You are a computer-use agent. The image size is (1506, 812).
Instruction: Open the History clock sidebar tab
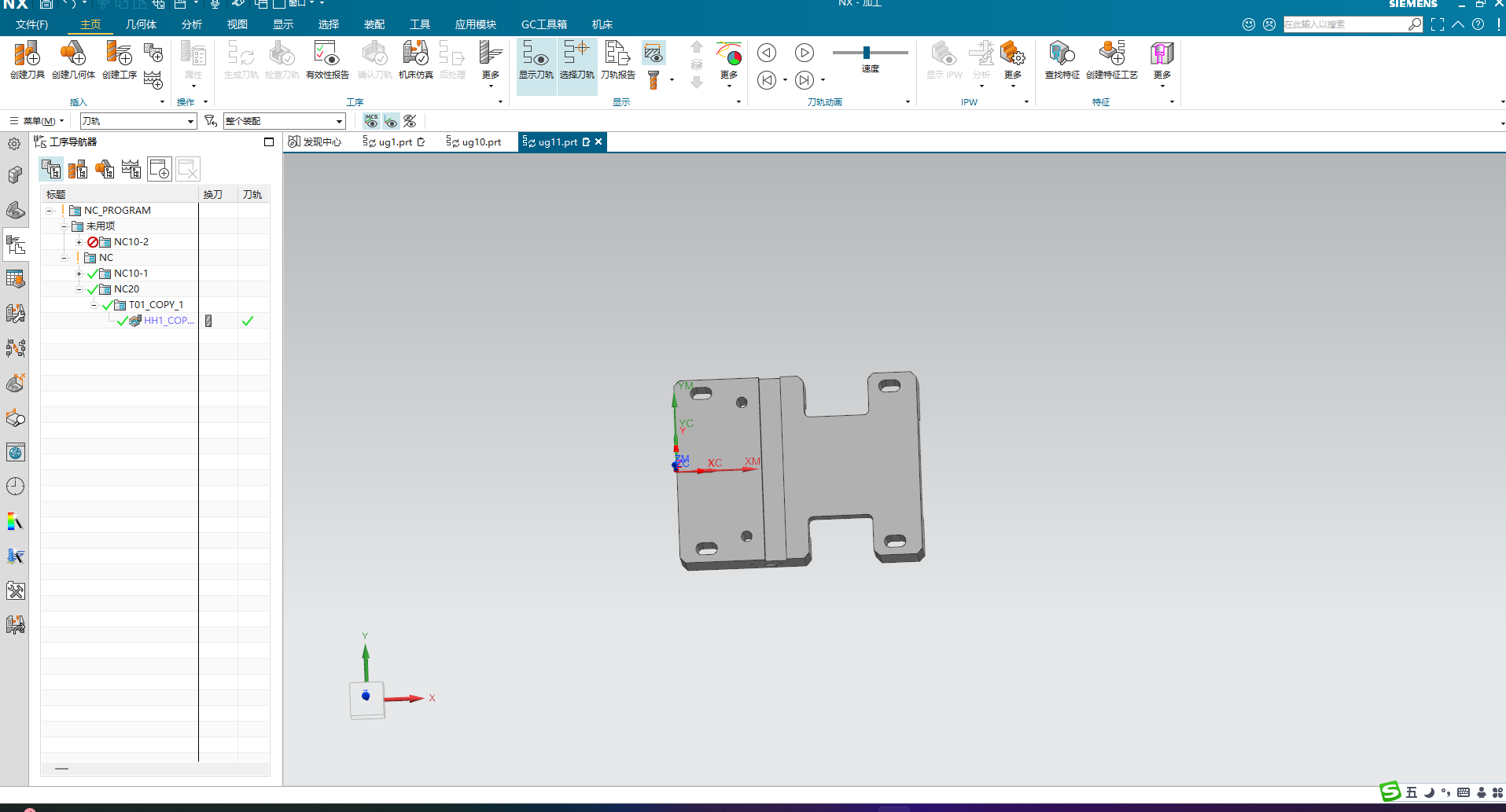pos(15,486)
